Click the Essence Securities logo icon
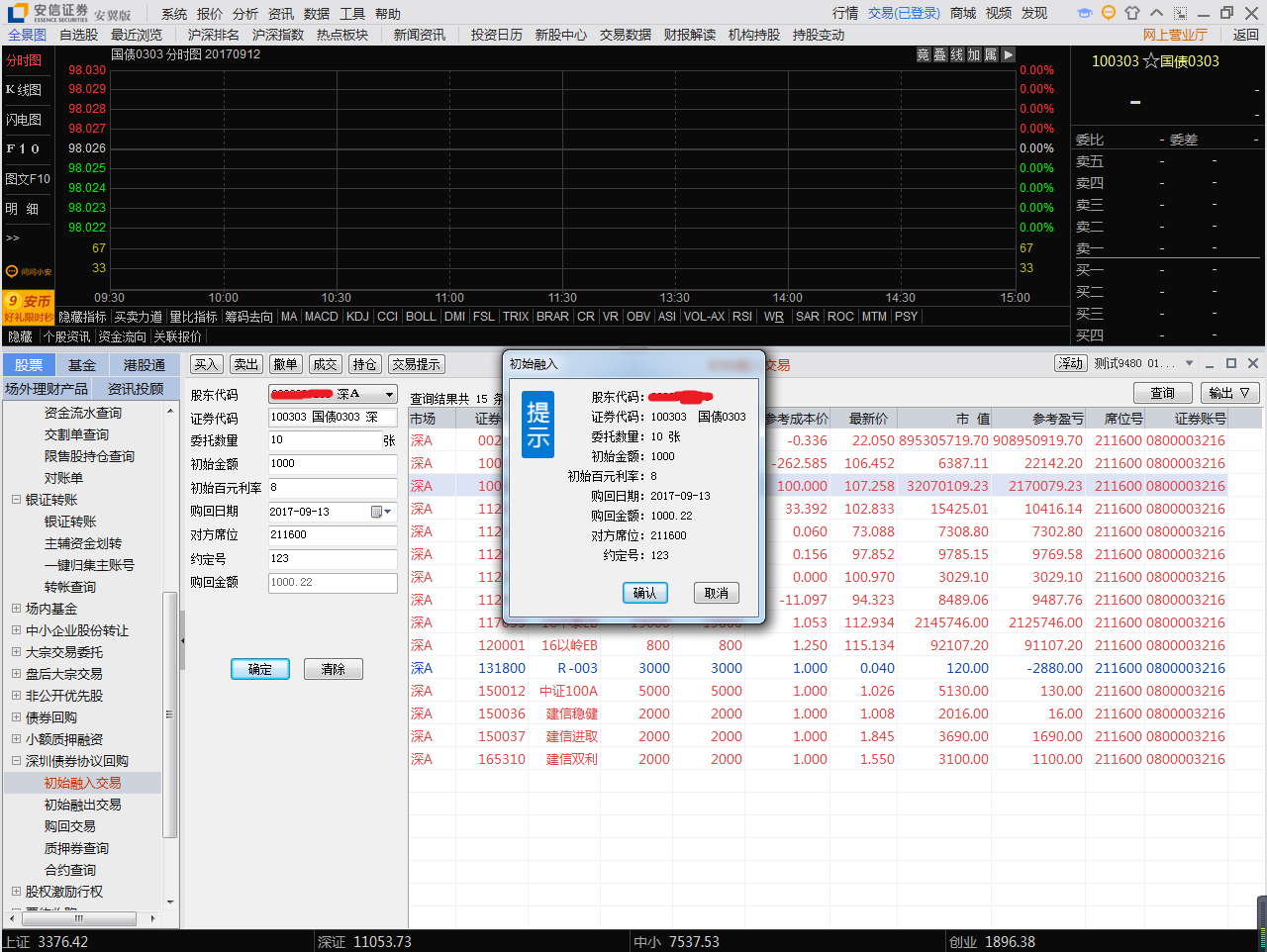The width and height of the screenshot is (1267, 952). (18, 12)
